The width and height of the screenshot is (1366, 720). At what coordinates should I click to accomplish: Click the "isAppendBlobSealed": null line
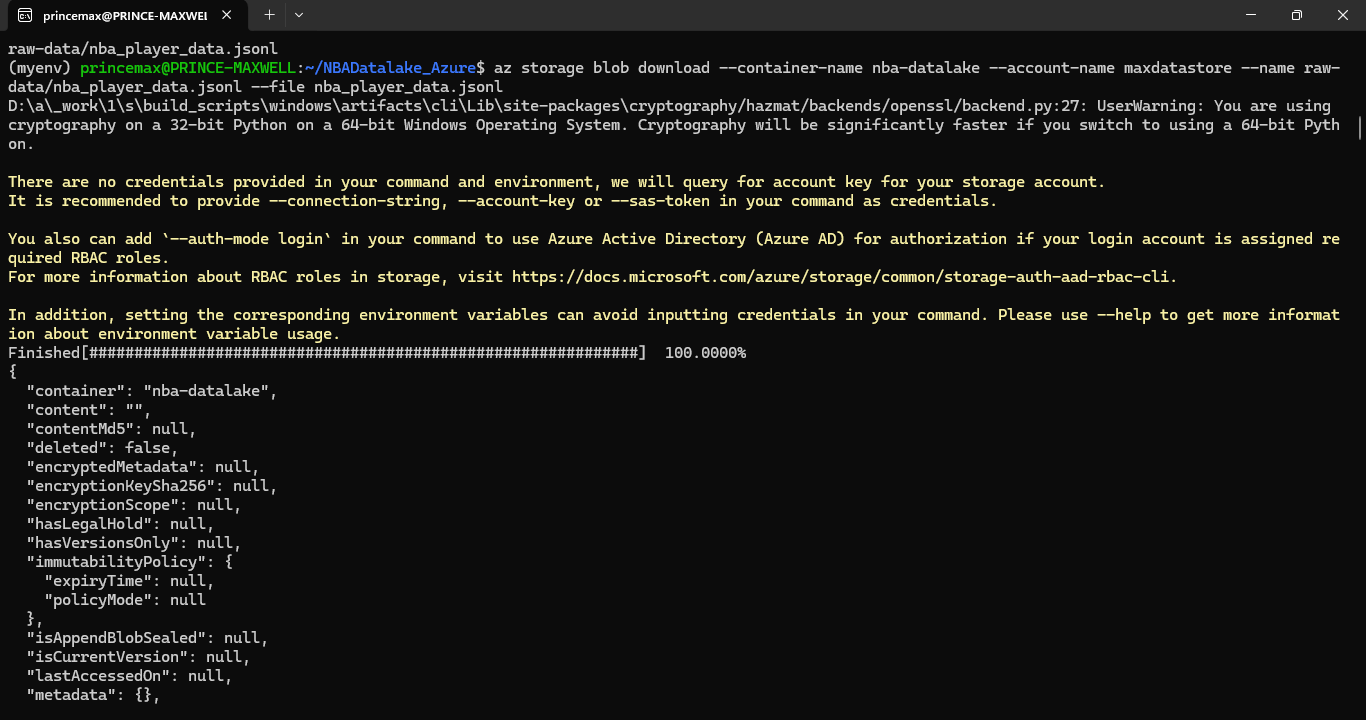147,638
